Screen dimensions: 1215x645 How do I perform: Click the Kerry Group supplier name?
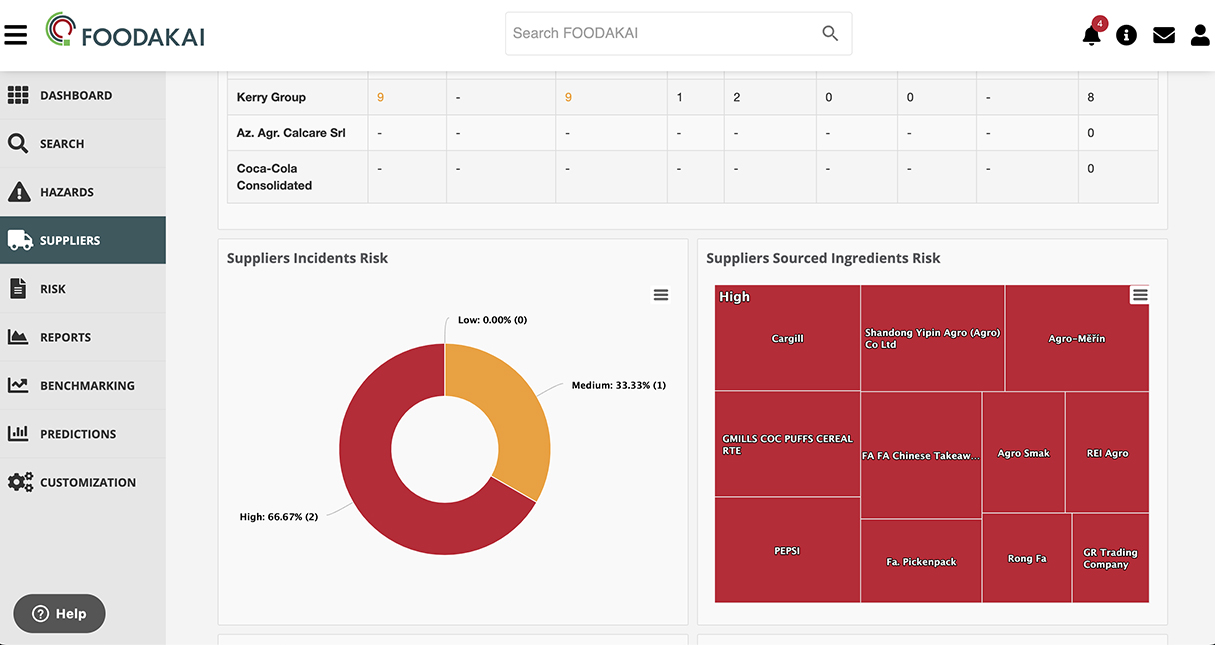[271, 97]
